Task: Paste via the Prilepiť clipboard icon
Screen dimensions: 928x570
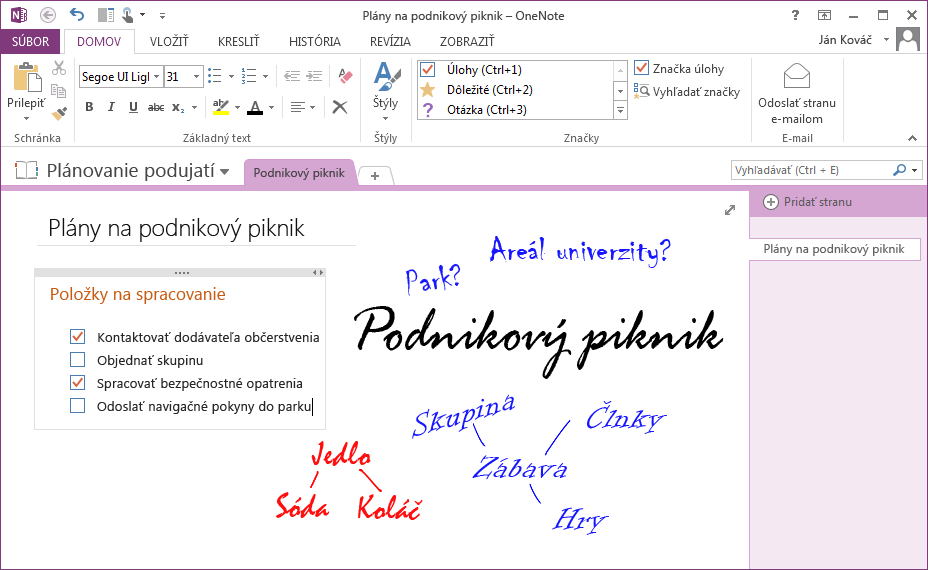Action: click(x=27, y=77)
